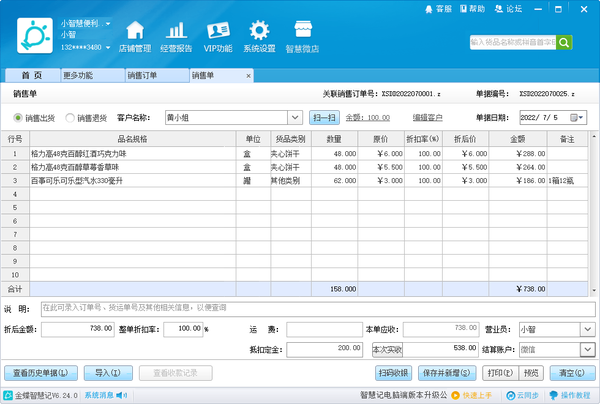This screenshot has width=600, height=404.
Task: Click quantity cell 62.000
Action: [334, 181]
